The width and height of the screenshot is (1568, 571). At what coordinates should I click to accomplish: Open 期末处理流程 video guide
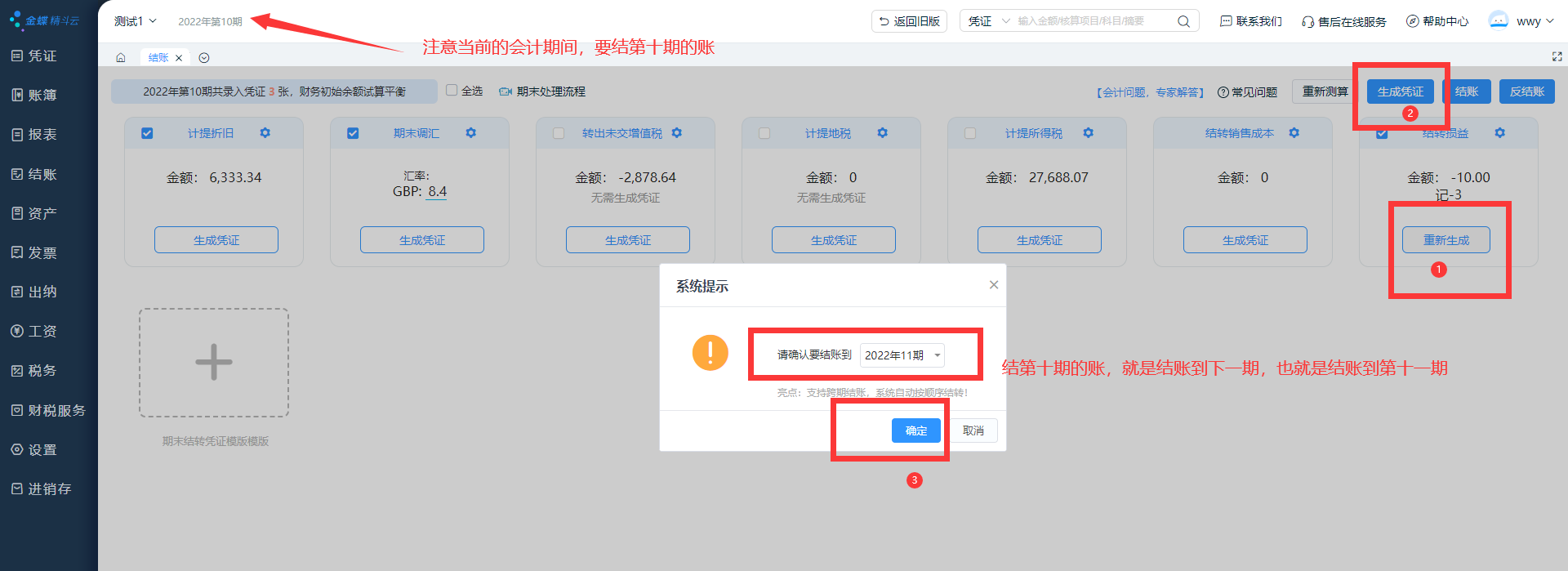click(x=542, y=91)
